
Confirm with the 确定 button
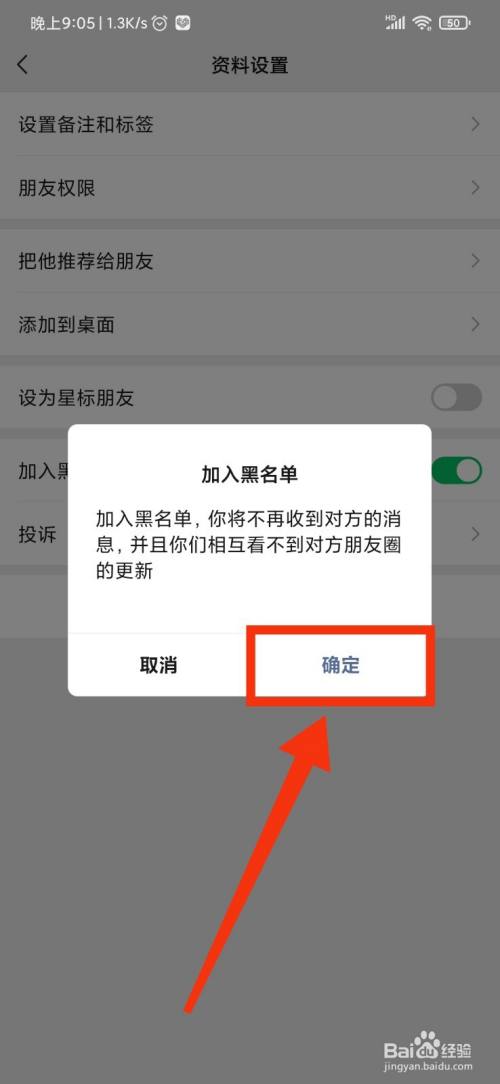(x=340, y=665)
